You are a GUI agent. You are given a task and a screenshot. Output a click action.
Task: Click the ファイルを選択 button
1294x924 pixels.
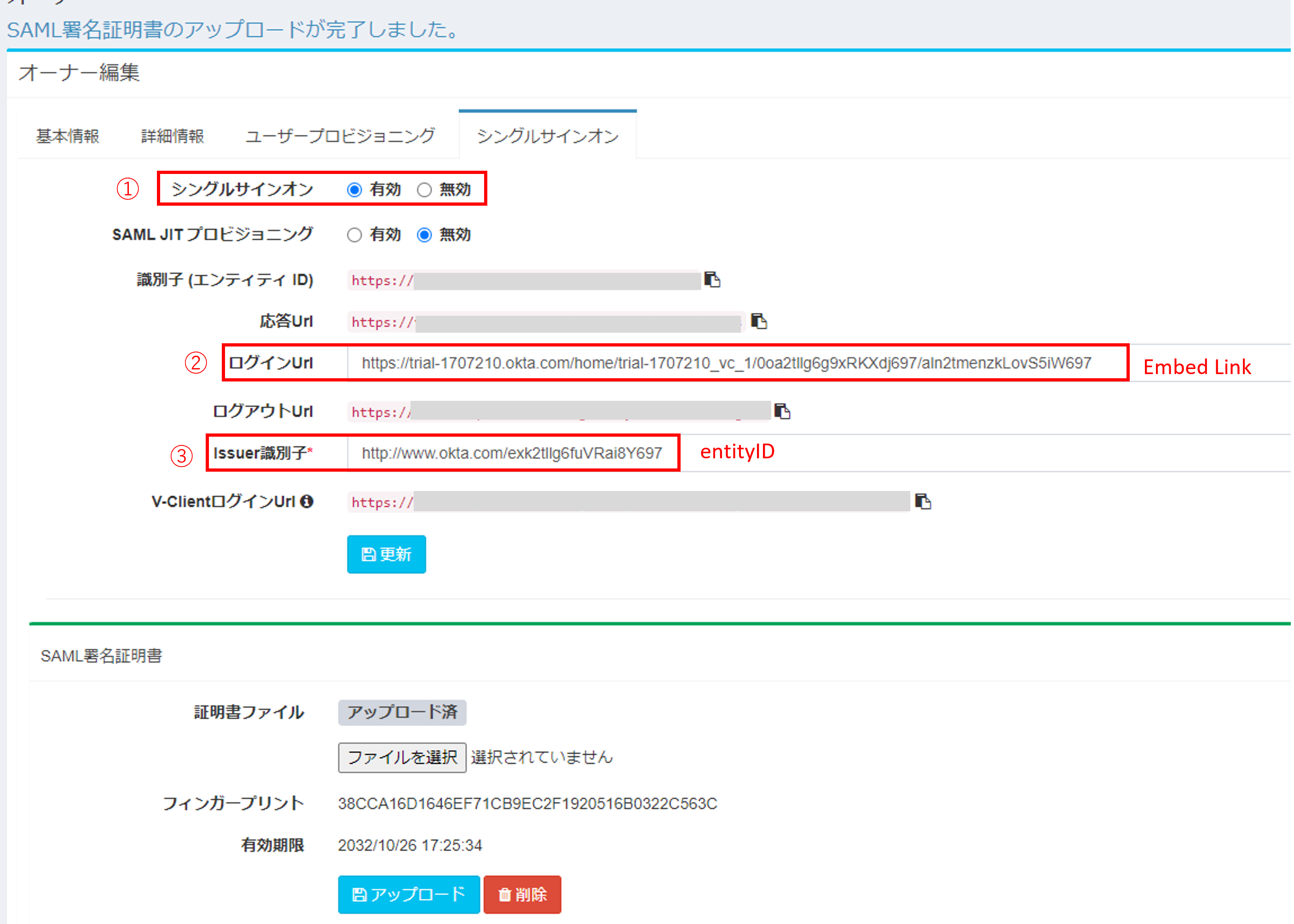pyautogui.click(x=402, y=757)
